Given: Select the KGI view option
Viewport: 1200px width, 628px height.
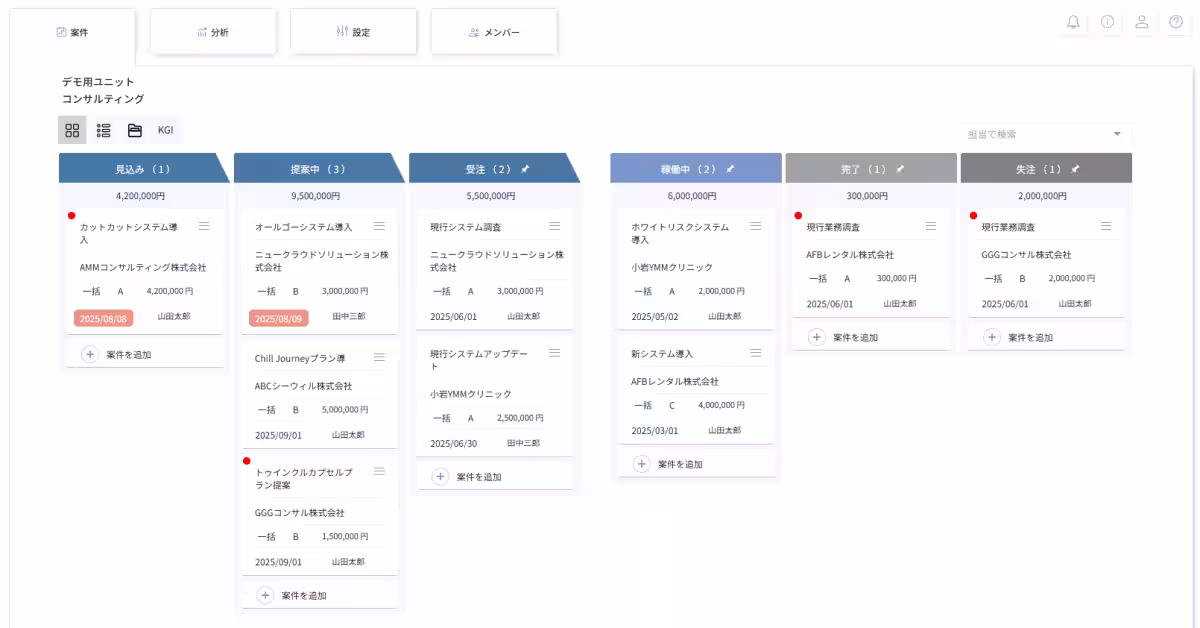Looking at the screenshot, I should point(164,130).
